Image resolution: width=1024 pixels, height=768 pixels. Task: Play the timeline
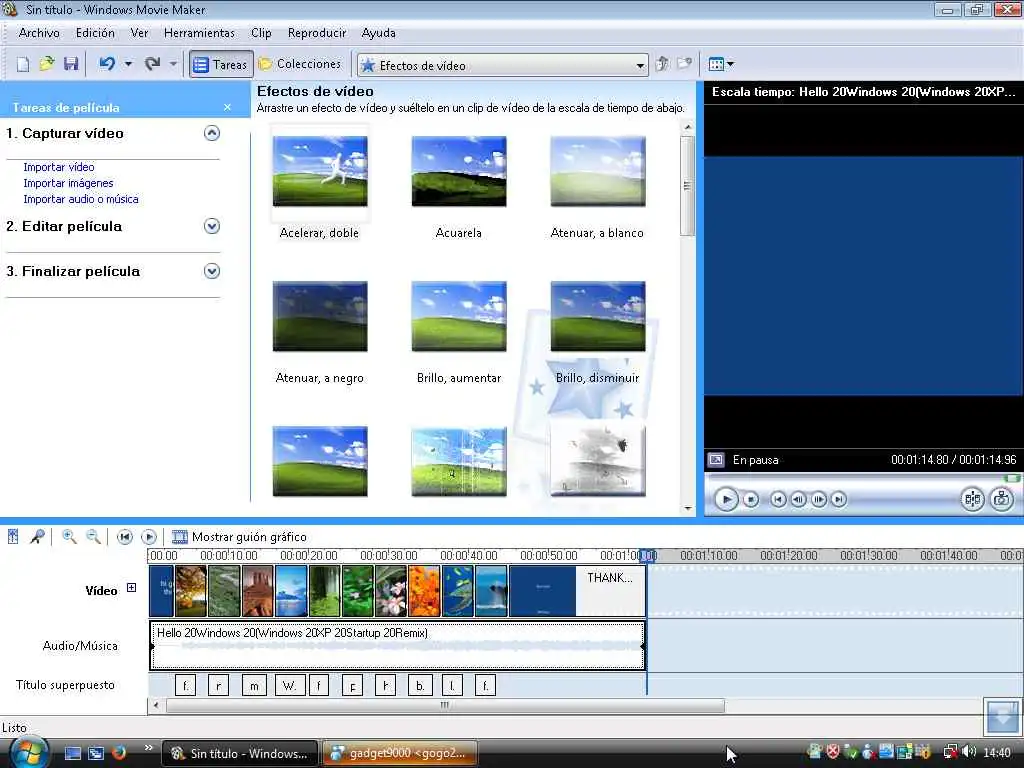149,537
